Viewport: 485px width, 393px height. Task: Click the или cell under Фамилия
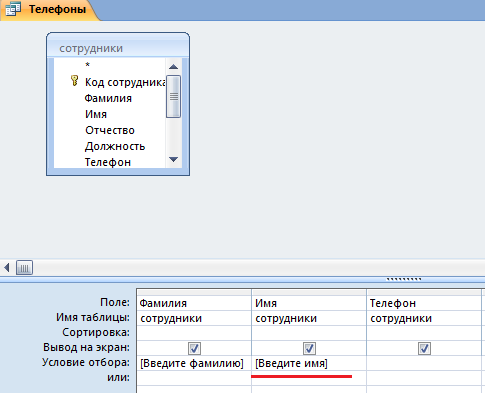click(x=194, y=378)
